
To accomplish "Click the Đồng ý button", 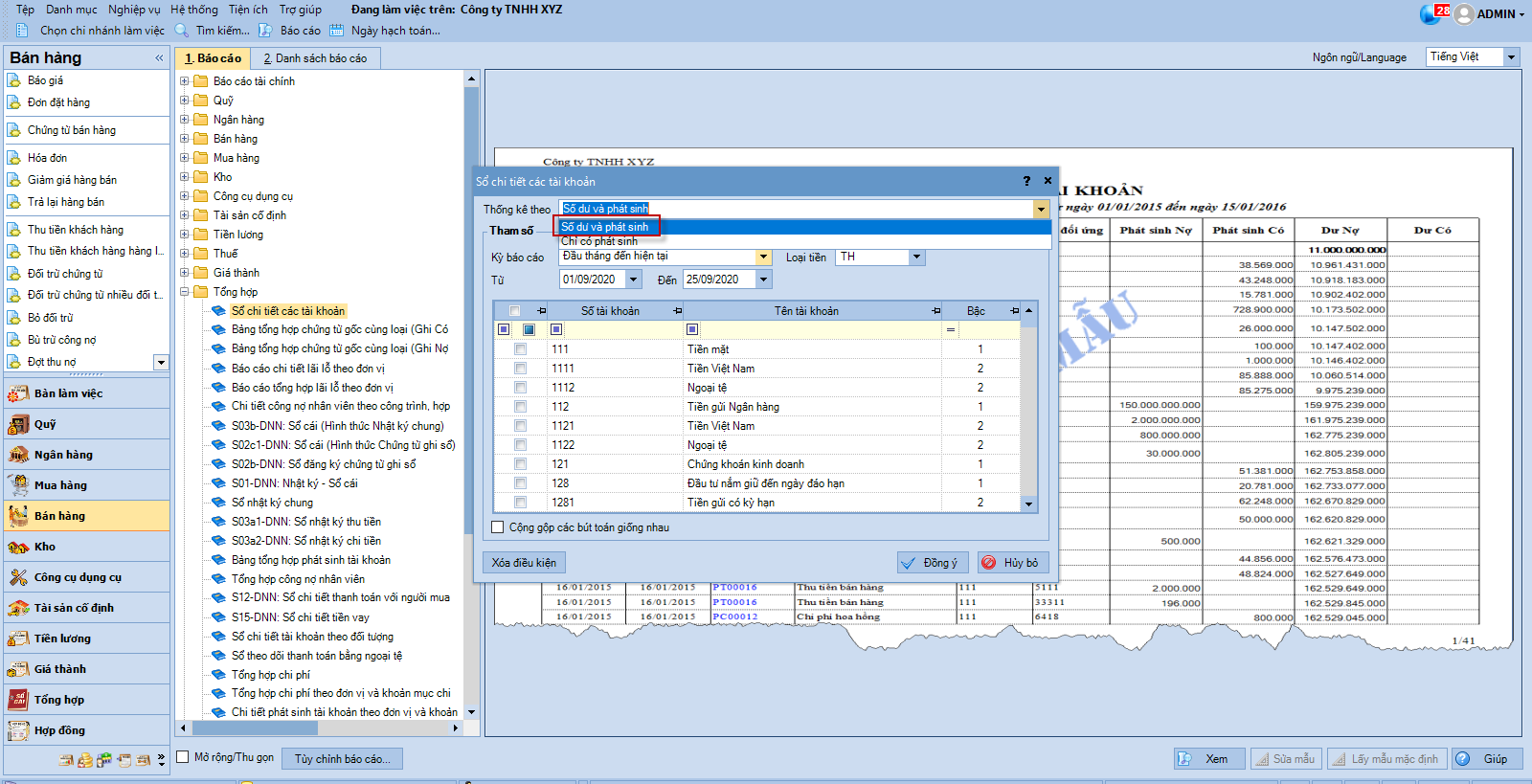I will [x=933, y=563].
